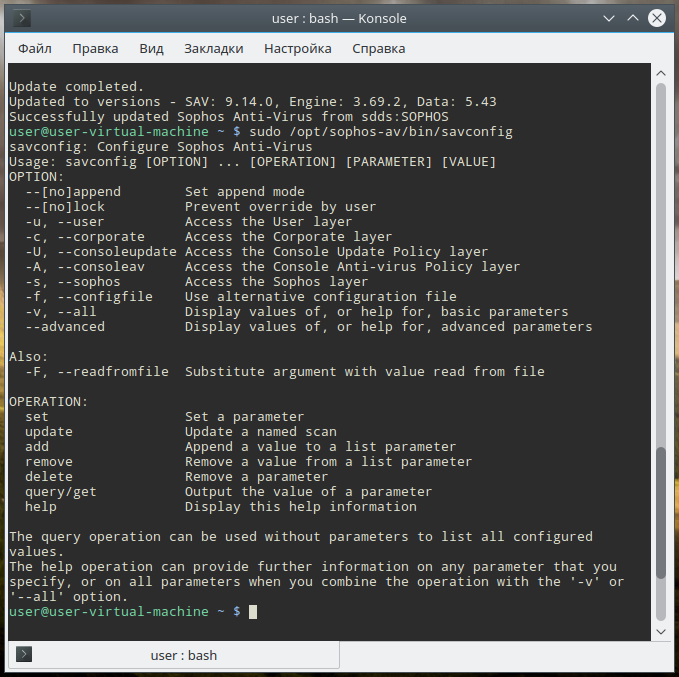This screenshot has height=677, width=679.
Task: Click the '-F, --readfromfile' text
Action: click(x=97, y=372)
